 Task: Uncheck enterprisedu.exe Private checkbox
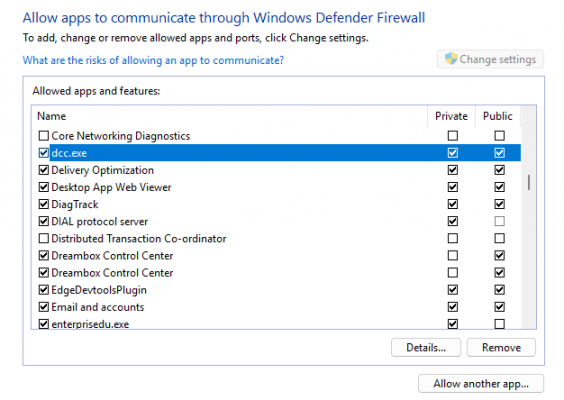pos(452,324)
